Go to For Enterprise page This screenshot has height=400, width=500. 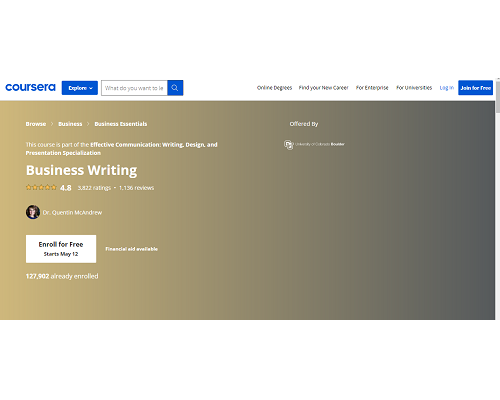tap(372, 88)
